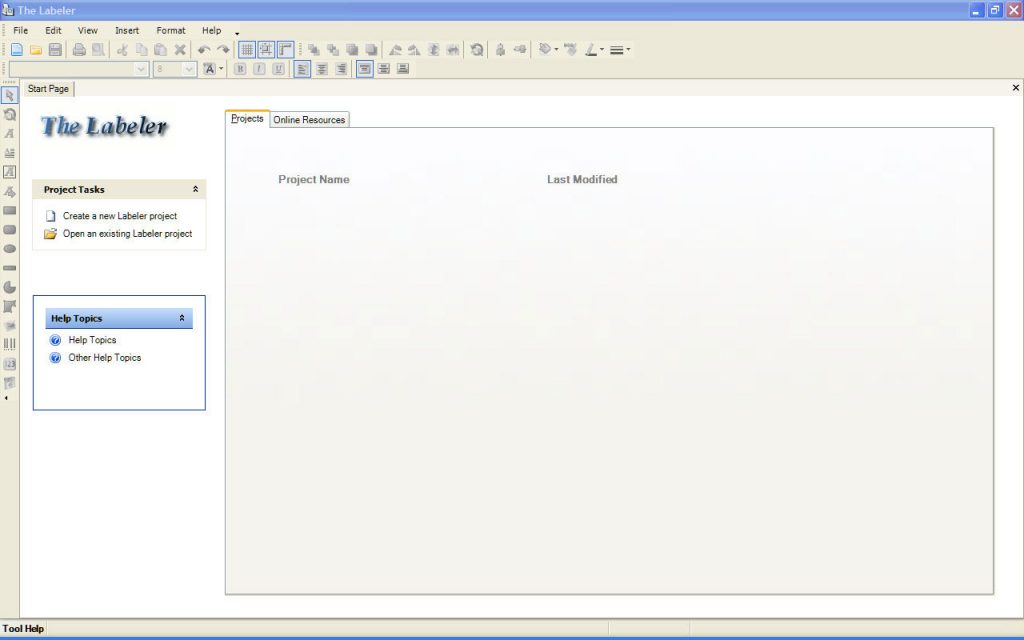Click Create a new Labeler project
1024x640 pixels.
pyautogui.click(x=120, y=216)
